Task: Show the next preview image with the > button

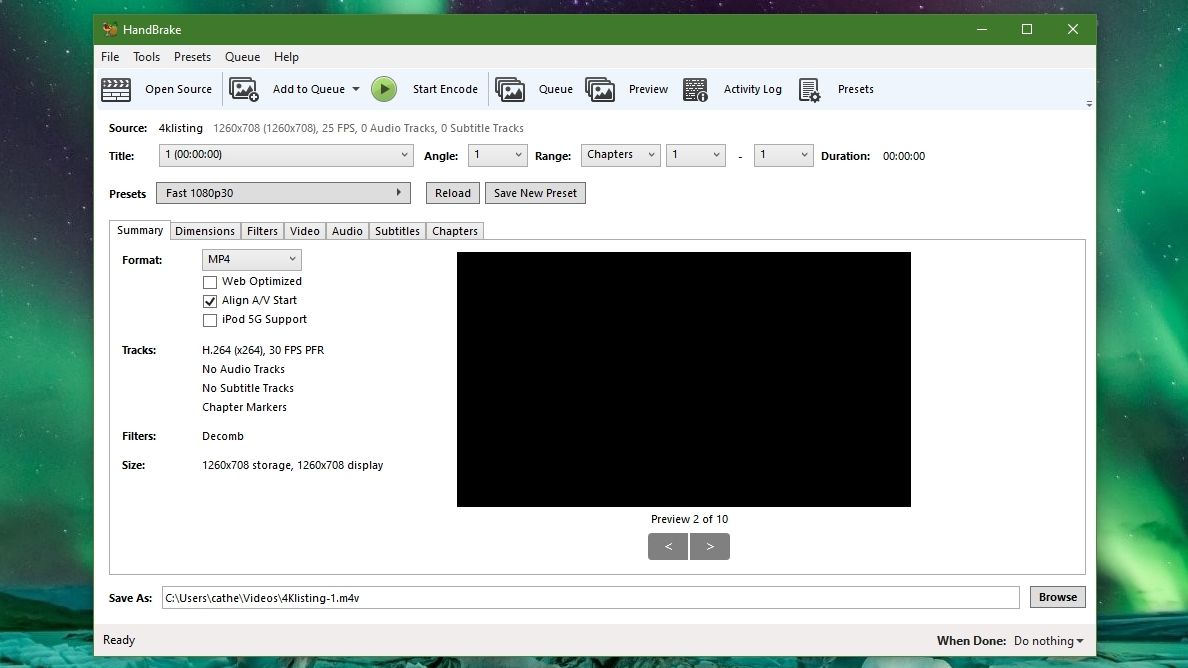Action: pos(710,546)
